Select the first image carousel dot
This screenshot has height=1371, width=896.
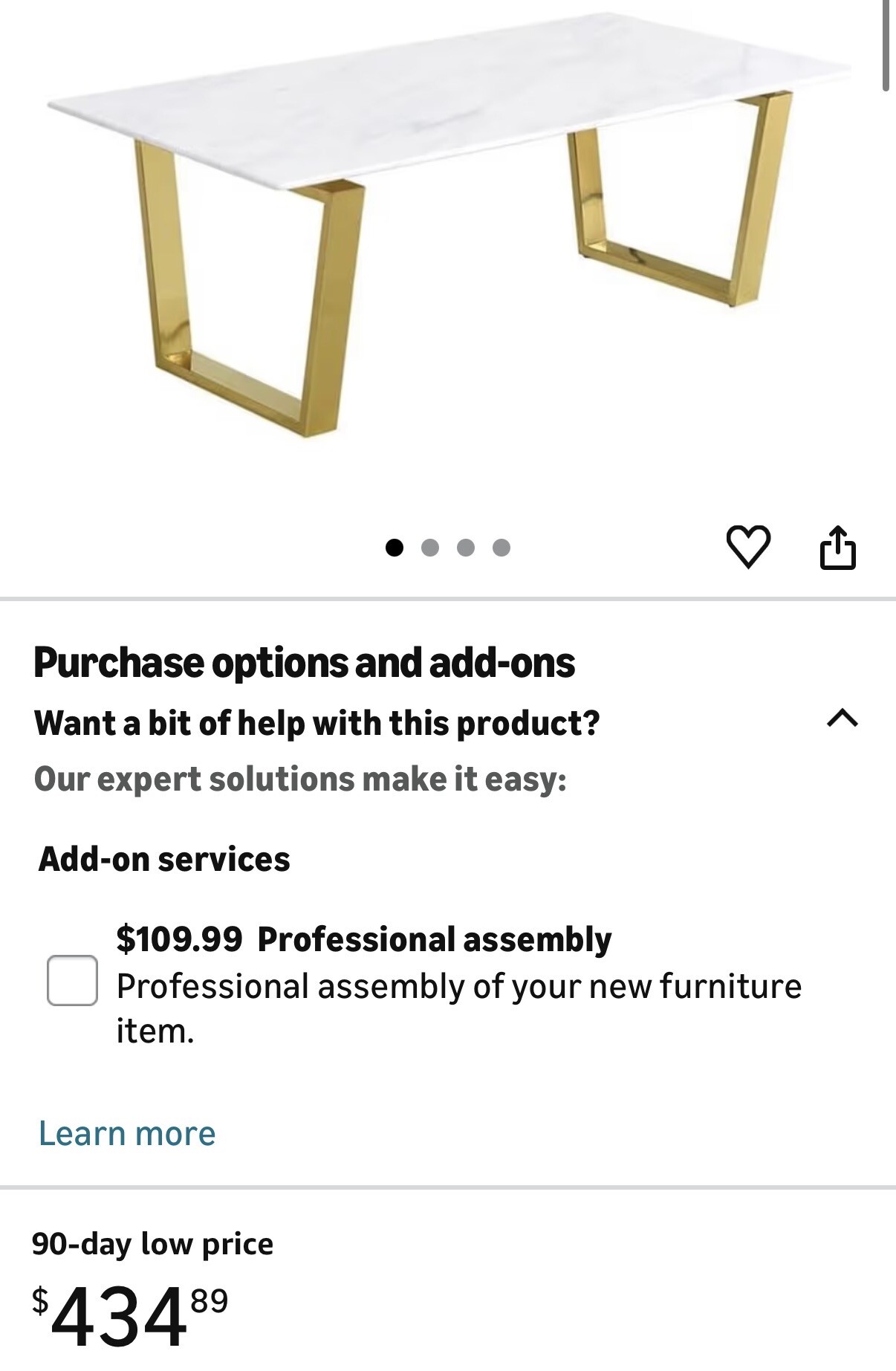395,548
